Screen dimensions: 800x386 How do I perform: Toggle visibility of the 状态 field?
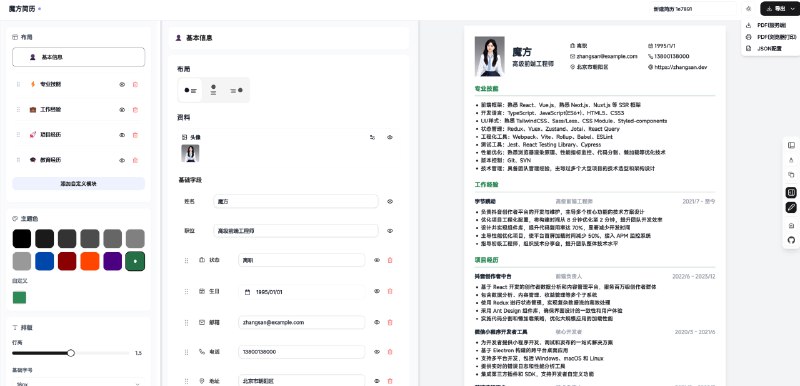coord(377,260)
